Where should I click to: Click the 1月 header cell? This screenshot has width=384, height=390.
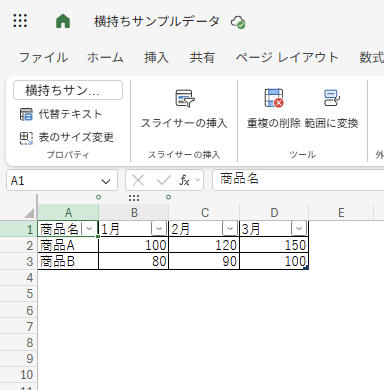click(x=134, y=229)
